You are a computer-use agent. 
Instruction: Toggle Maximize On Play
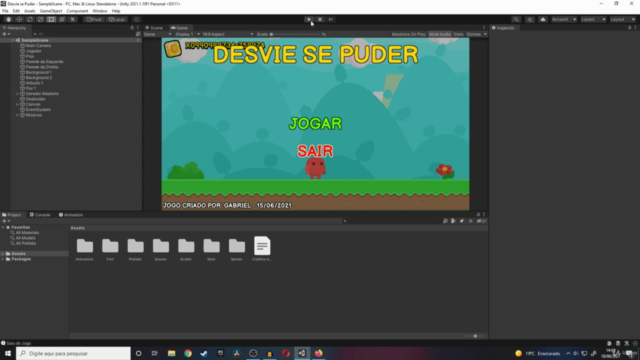point(409,34)
